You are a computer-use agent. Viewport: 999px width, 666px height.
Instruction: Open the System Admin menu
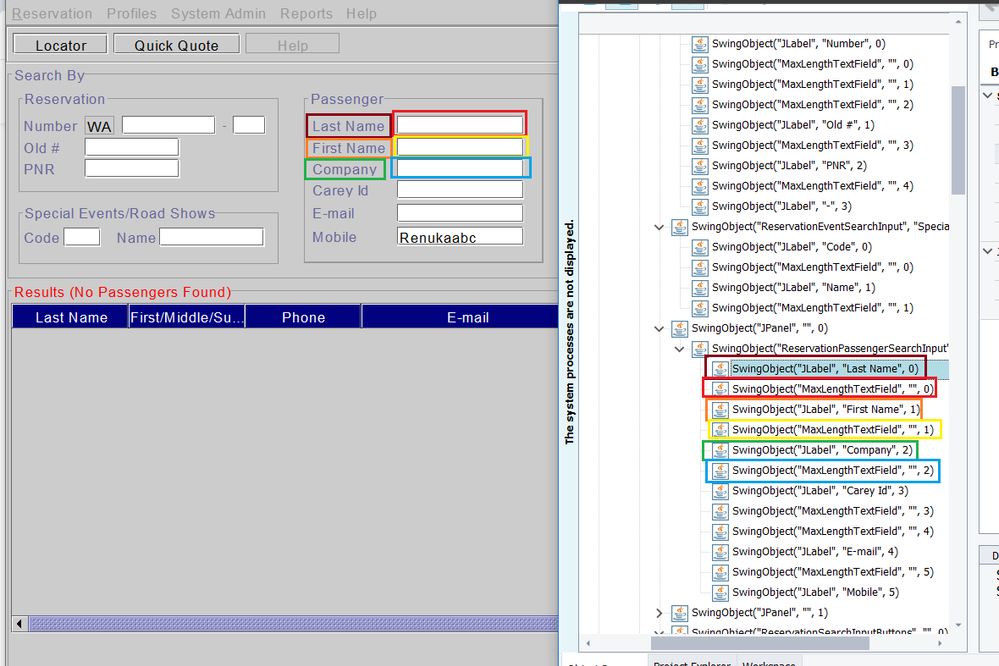point(218,14)
